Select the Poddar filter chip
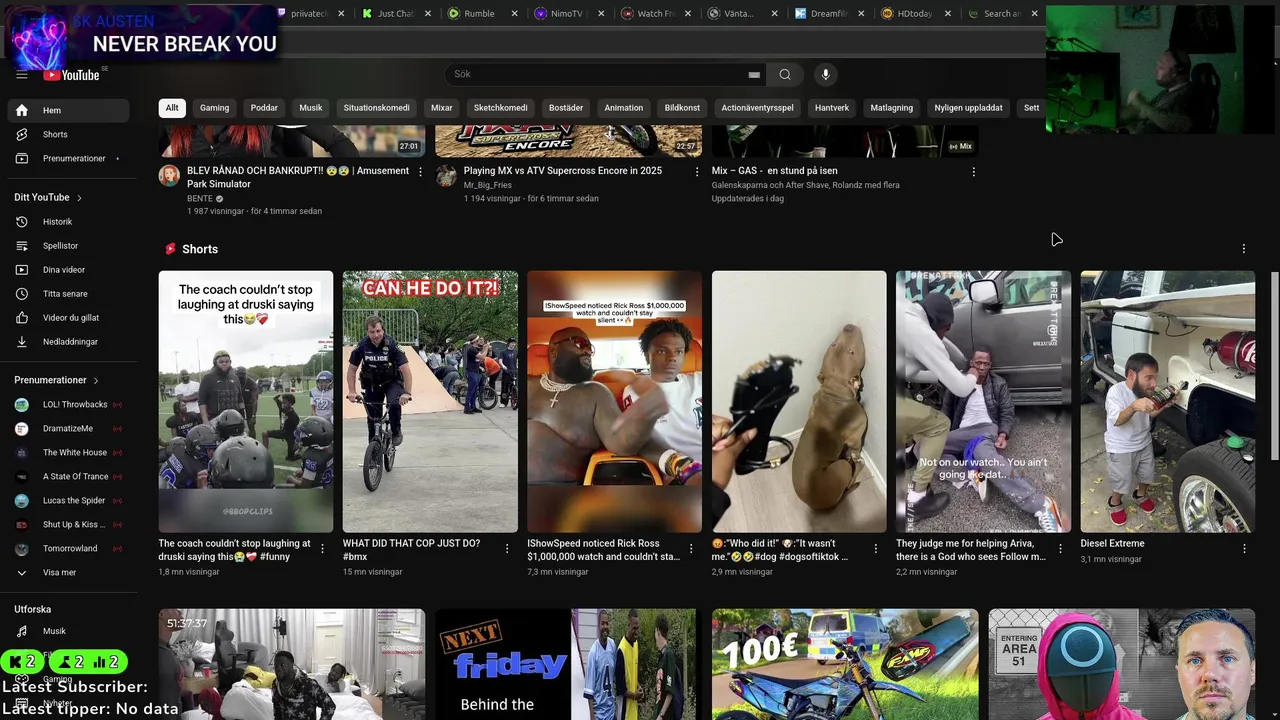This screenshot has width=1280, height=720. 264,108
